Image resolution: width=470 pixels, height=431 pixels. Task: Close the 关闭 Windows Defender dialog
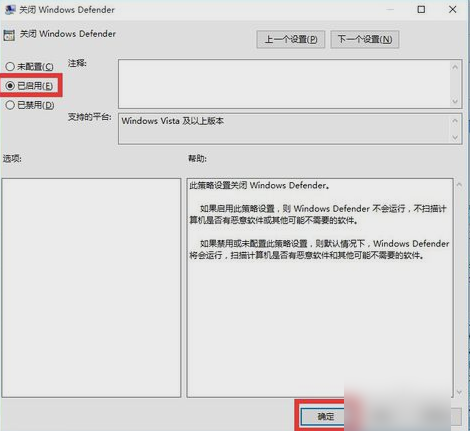[452, 9]
